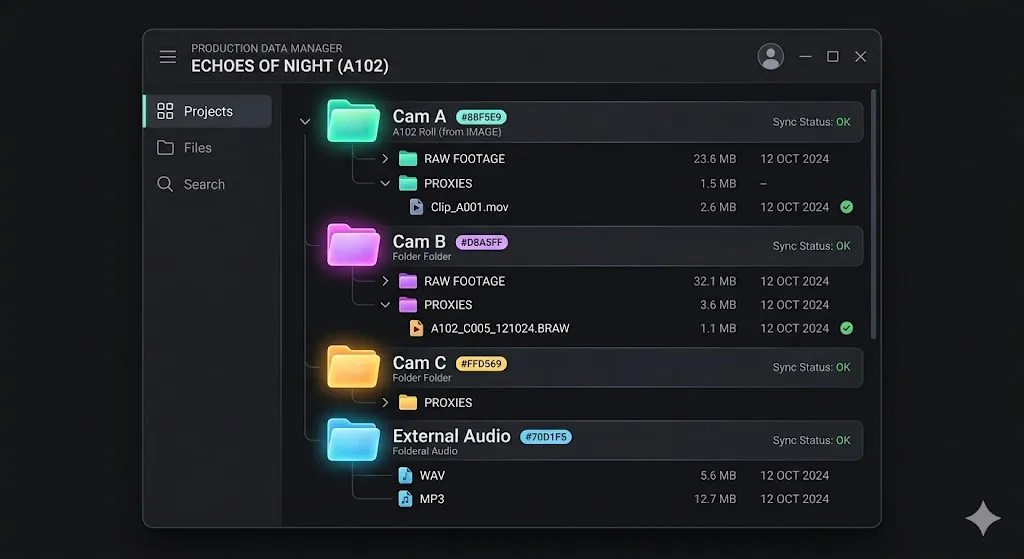Click the Search magnifier icon in sidebar
This screenshot has width=1024, height=559.
pyautogui.click(x=165, y=184)
